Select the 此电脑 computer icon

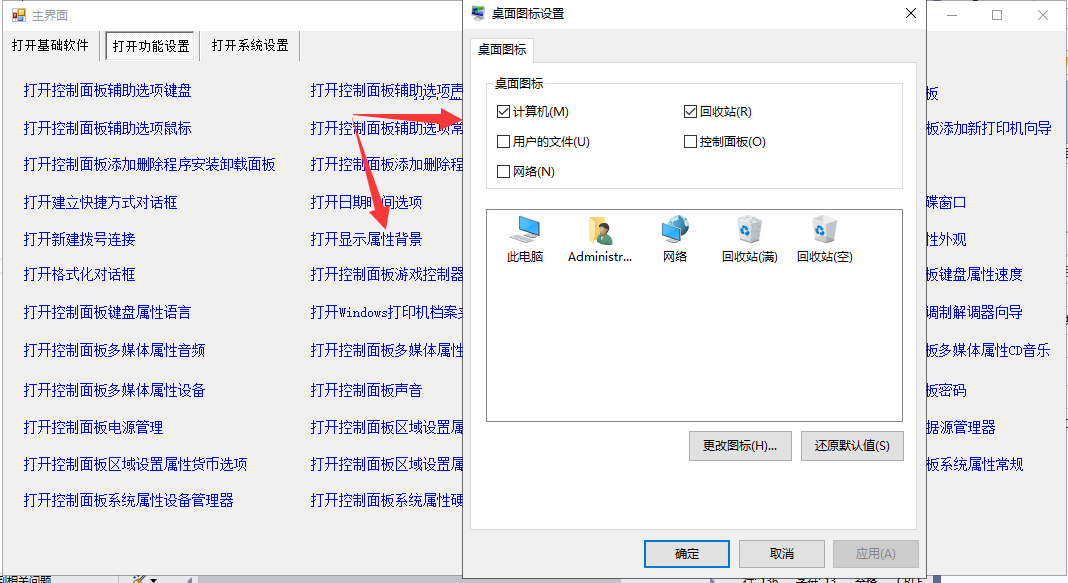pos(524,230)
